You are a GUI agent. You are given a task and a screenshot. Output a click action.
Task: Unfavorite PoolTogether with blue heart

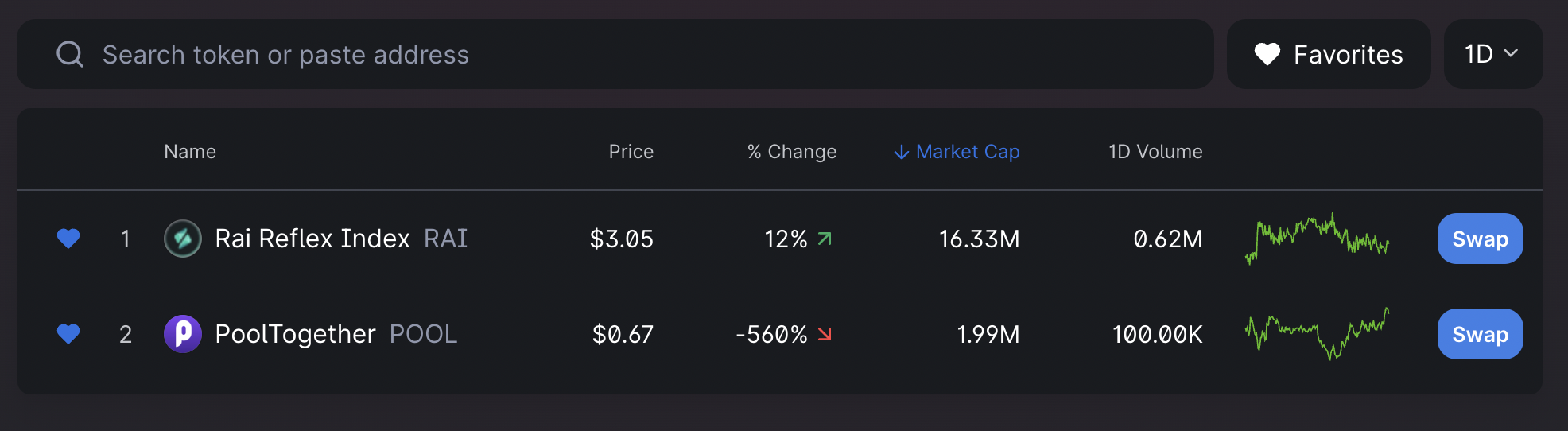coord(68,334)
